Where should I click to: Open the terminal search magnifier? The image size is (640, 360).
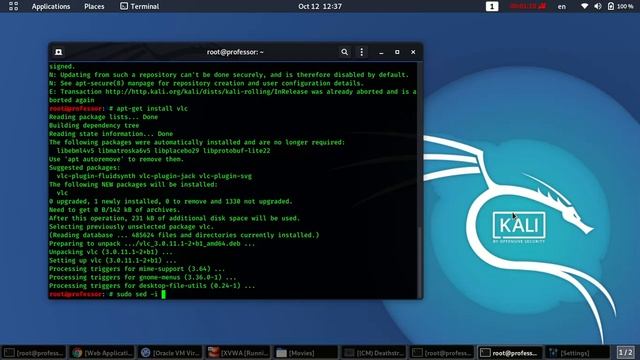point(344,52)
